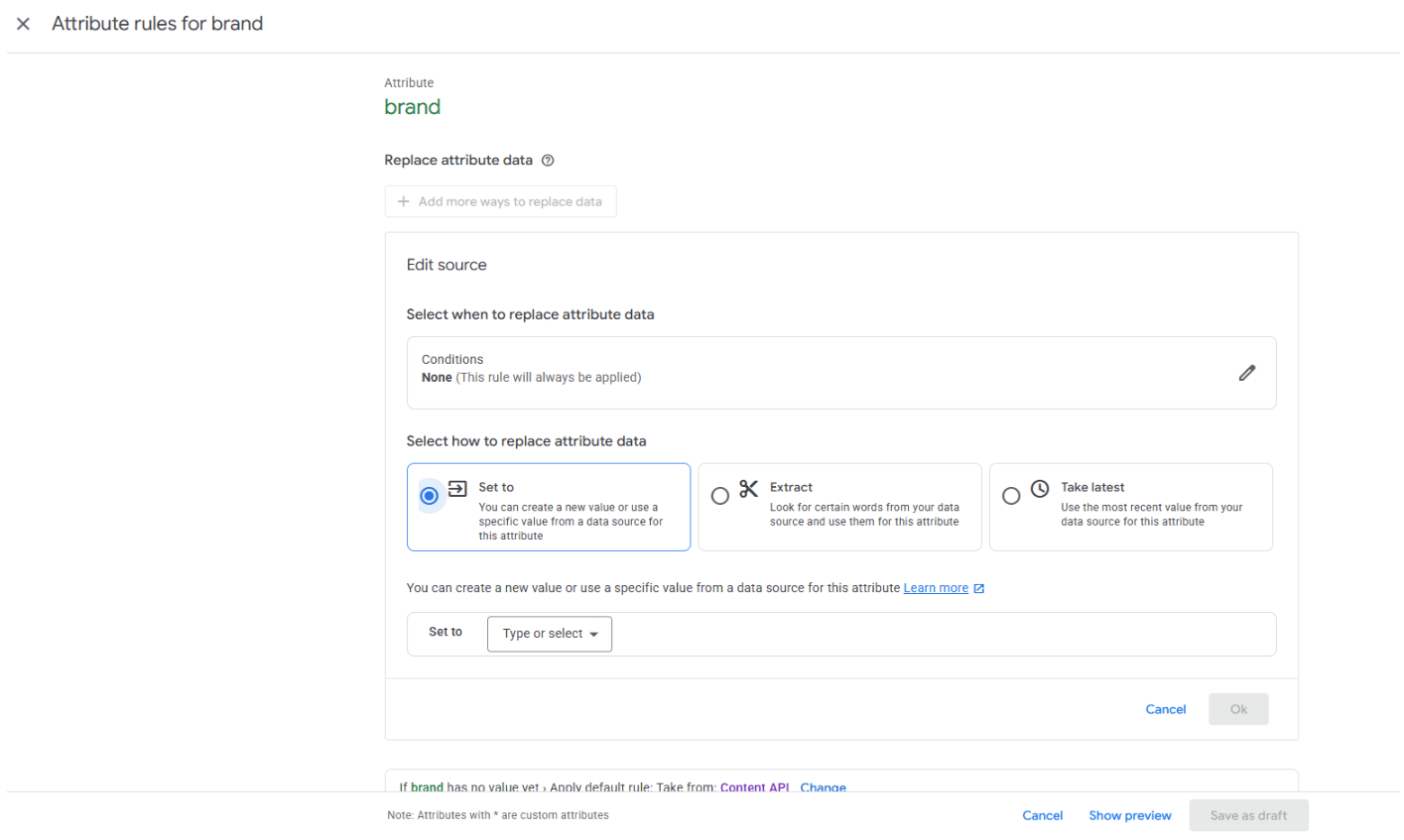Select the Take latest radio button
Screen dimensions: 1404x840
(x=1011, y=496)
